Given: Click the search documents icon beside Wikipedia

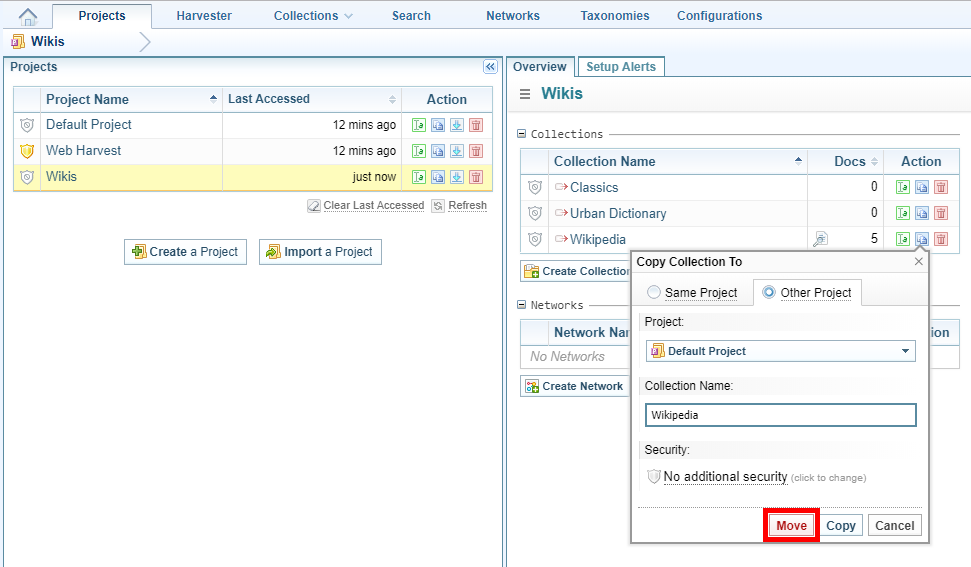Looking at the screenshot, I should 820,239.
